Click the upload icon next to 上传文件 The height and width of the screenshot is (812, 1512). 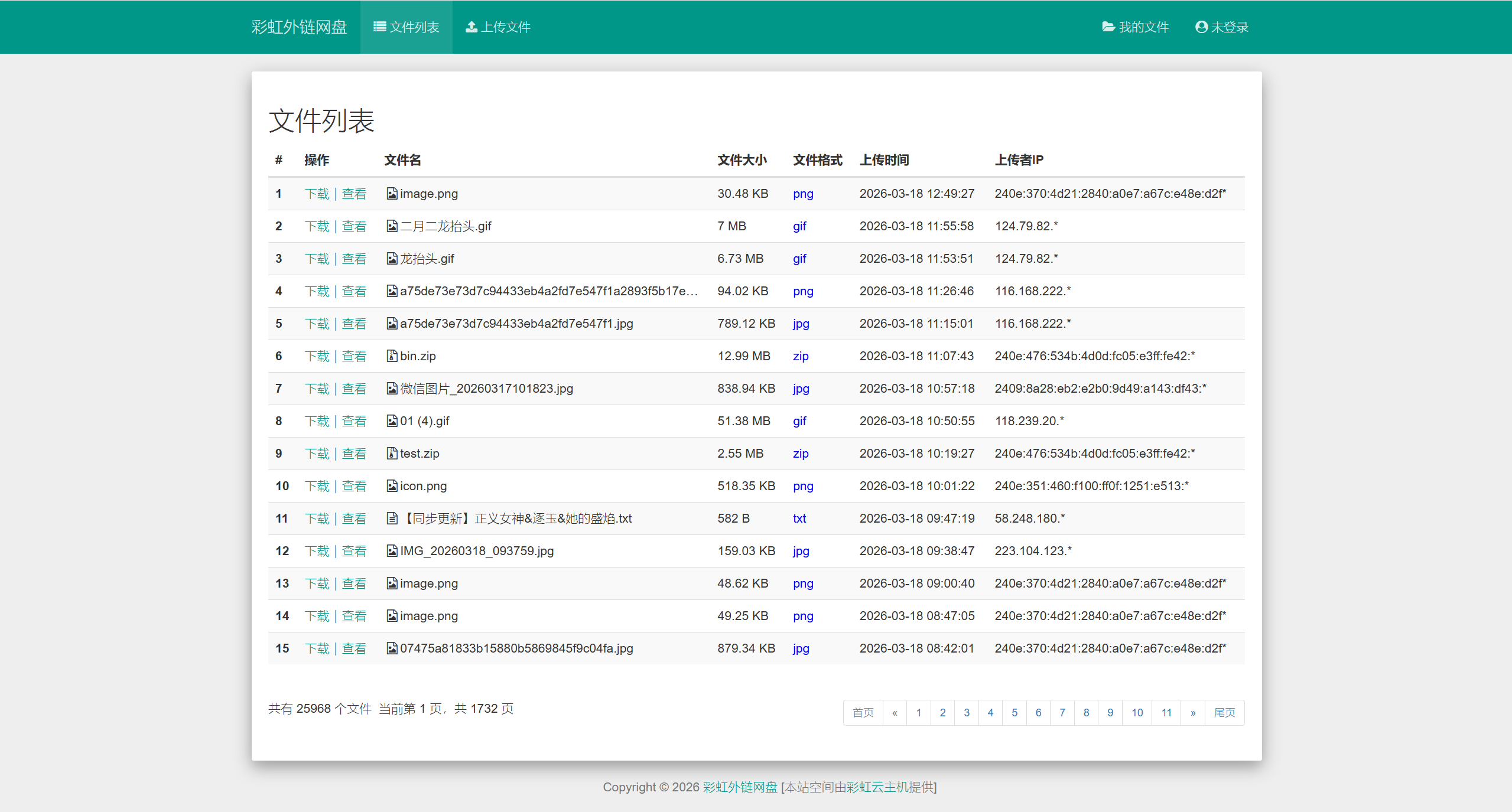point(472,27)
